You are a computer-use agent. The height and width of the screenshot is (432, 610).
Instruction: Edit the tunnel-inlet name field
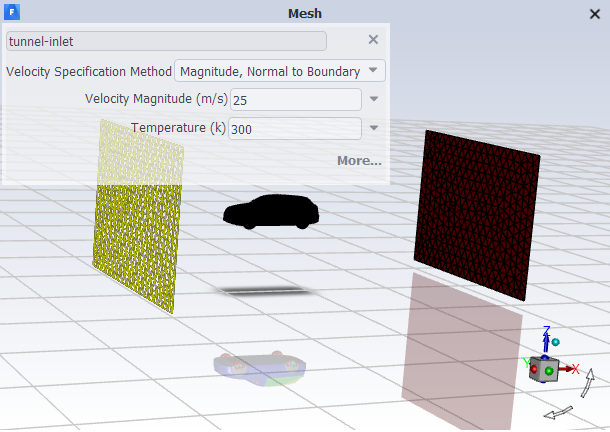(166, 41)
